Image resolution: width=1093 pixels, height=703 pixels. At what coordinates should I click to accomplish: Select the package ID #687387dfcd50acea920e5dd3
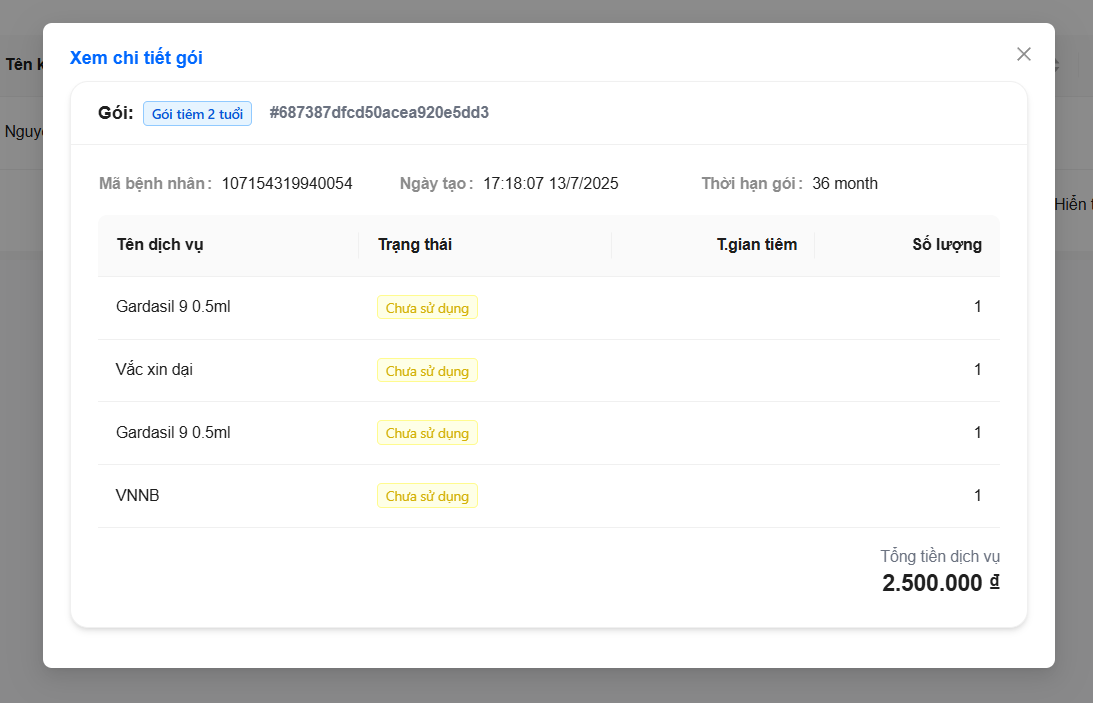[x=379, y=113]
